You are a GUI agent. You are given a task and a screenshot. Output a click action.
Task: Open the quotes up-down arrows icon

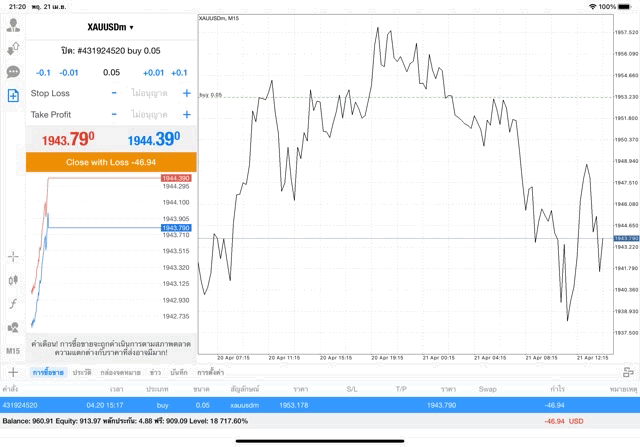13,49
